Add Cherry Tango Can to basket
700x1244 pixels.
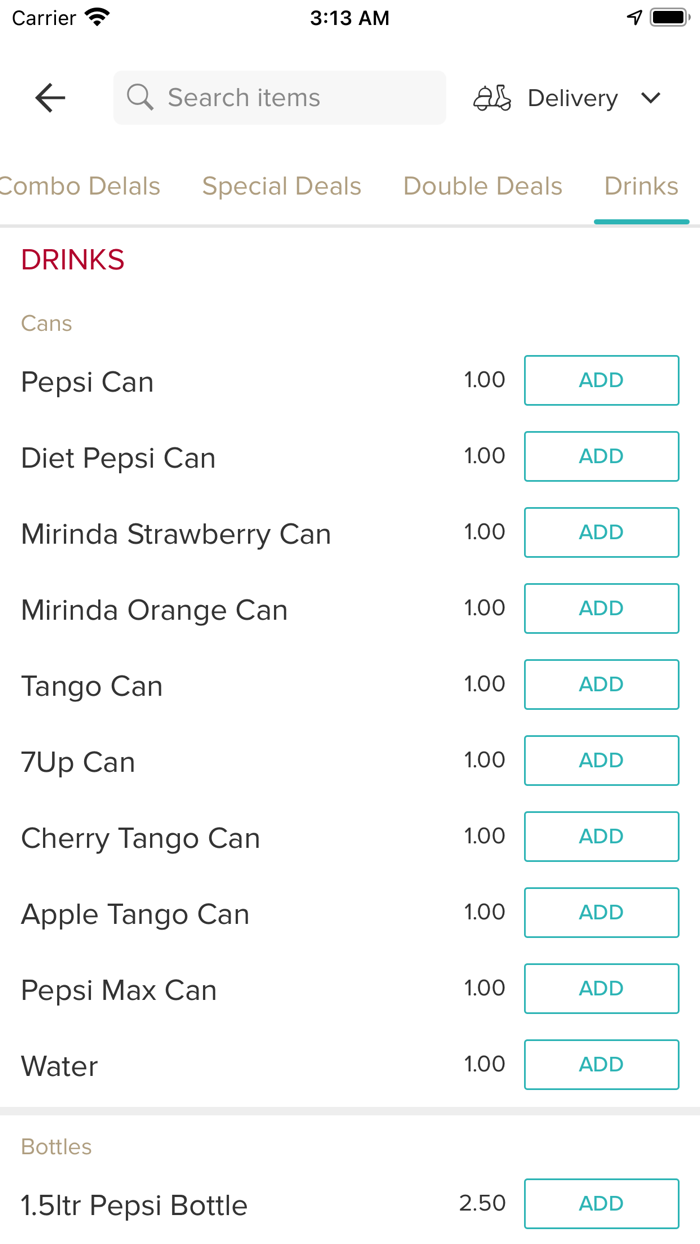601,836
